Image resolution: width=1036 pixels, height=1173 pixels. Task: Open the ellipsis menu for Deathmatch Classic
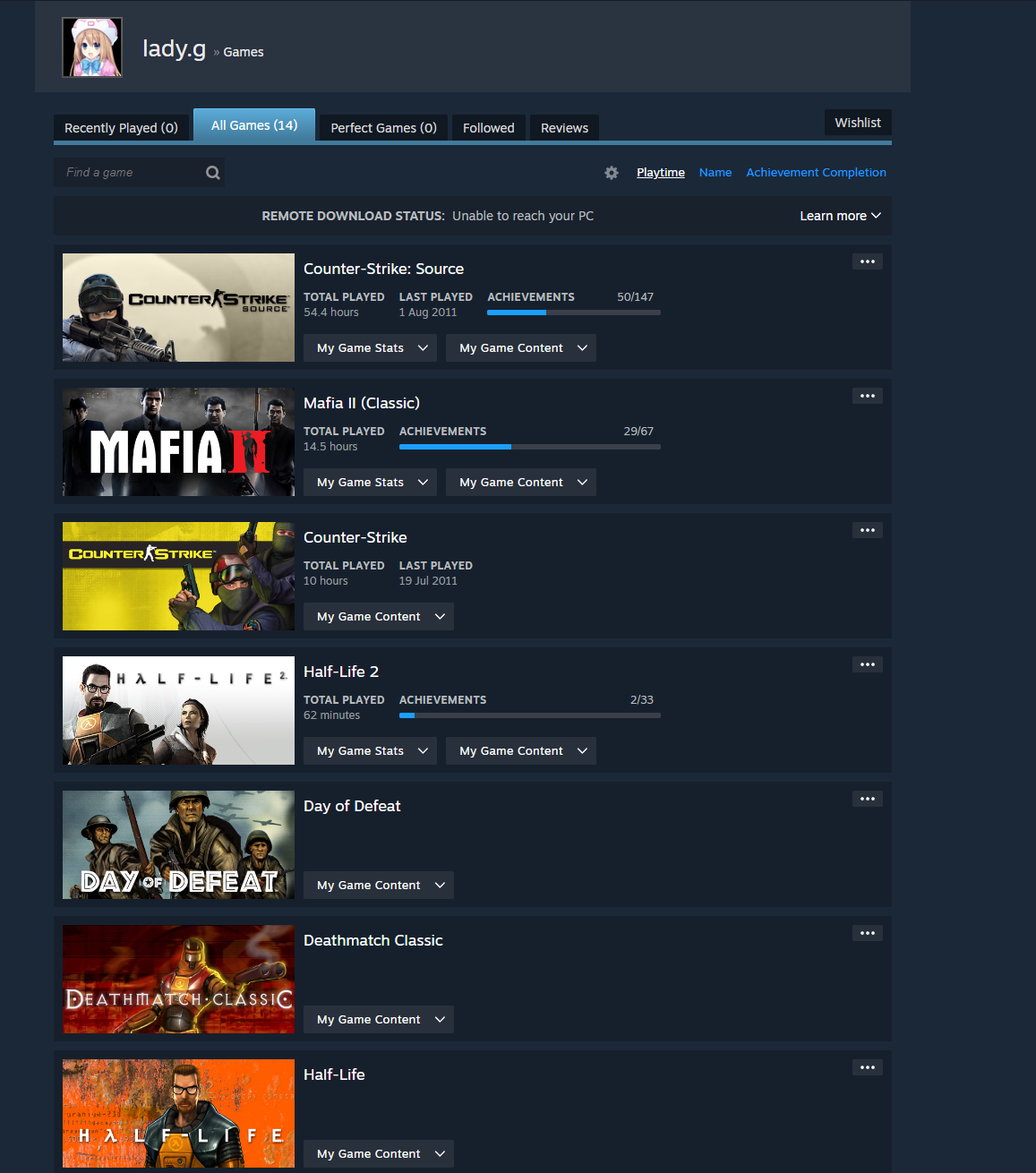click(x=868, y=933)
